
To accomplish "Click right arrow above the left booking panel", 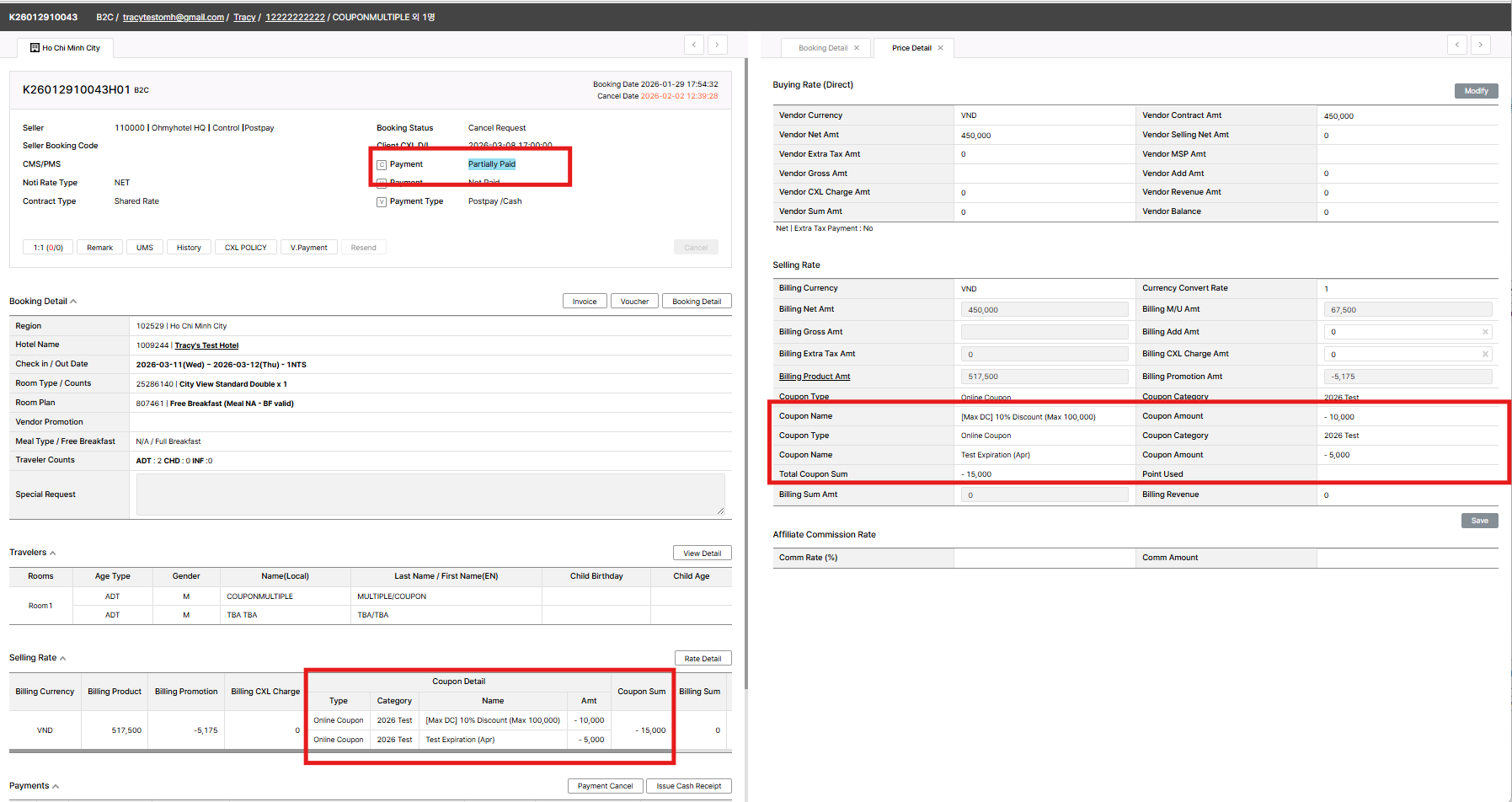I will (718, 45).
